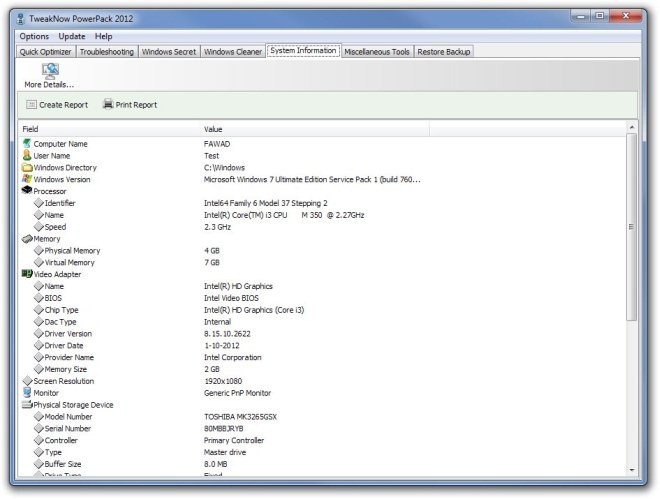Click the scrollbar down arrow
The width and height of the screenshot is (660, 499).
coord(631,470)
